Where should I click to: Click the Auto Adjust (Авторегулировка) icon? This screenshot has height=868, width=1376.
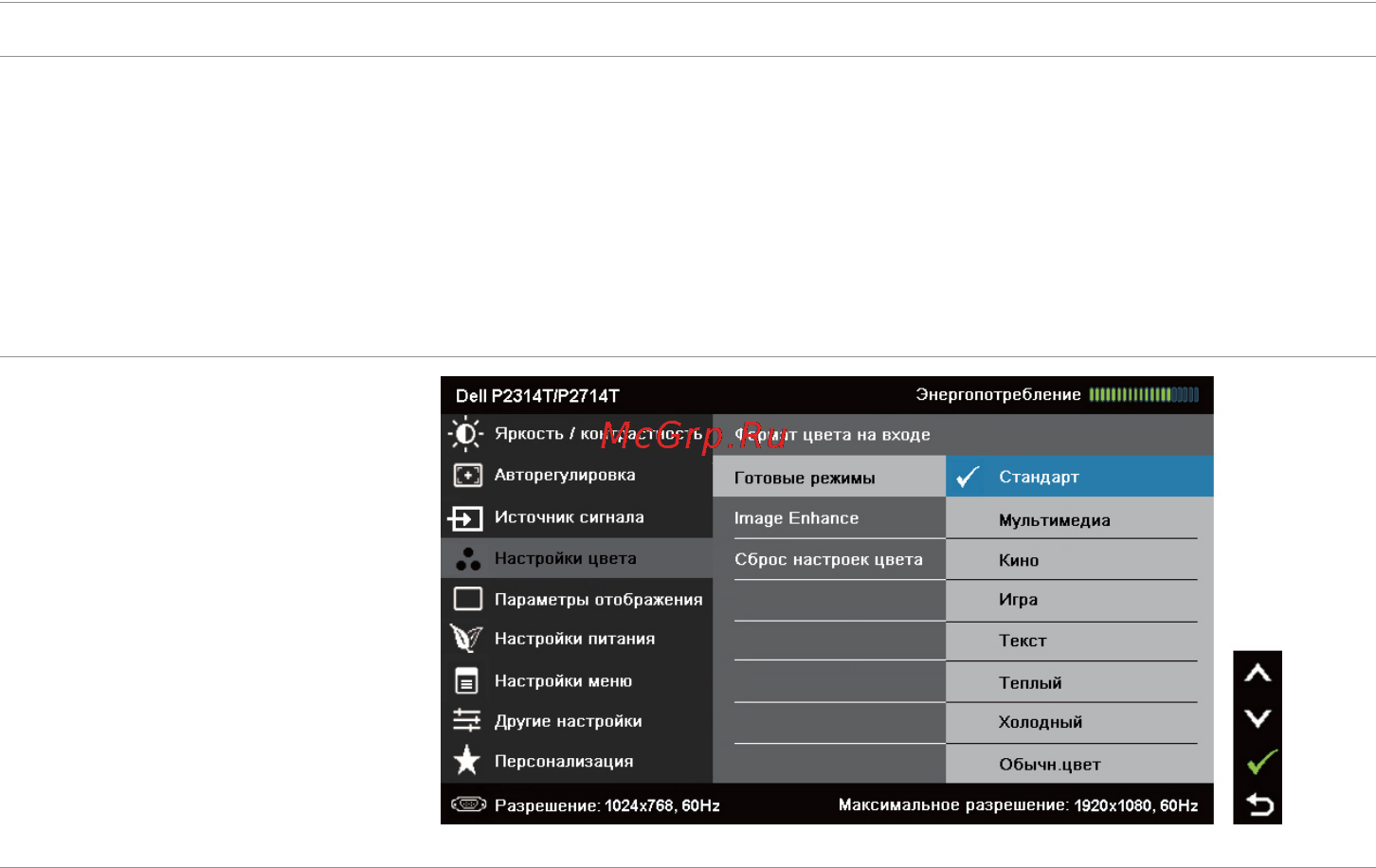(x=467, y=475)
